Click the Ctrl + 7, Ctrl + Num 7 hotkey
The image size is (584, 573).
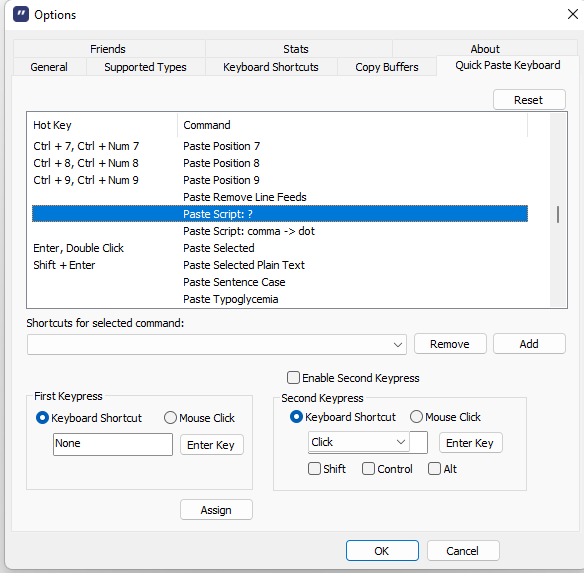pyautogui.click(x=86, y=146)
